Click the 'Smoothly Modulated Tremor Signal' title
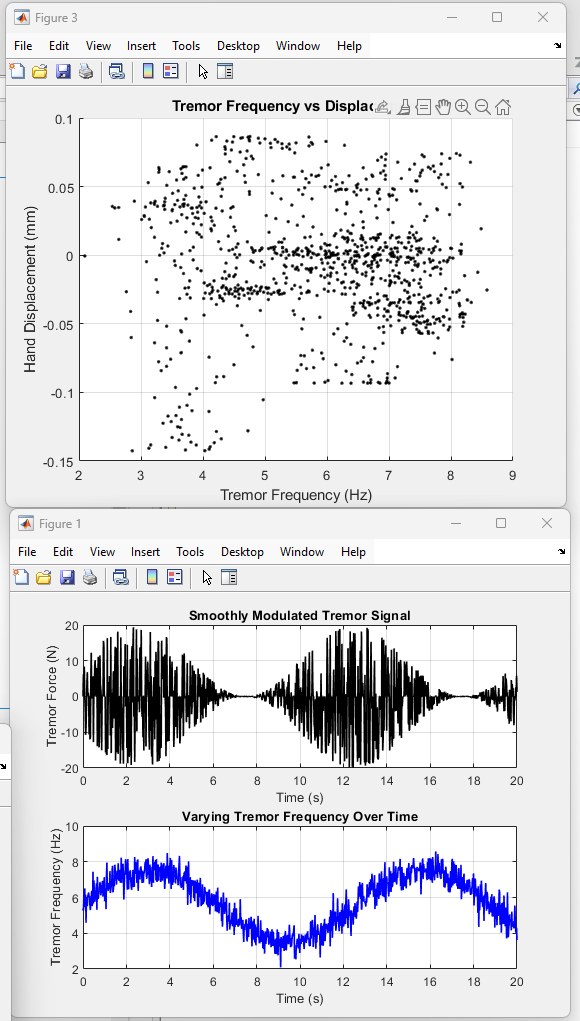 point(299,615)
